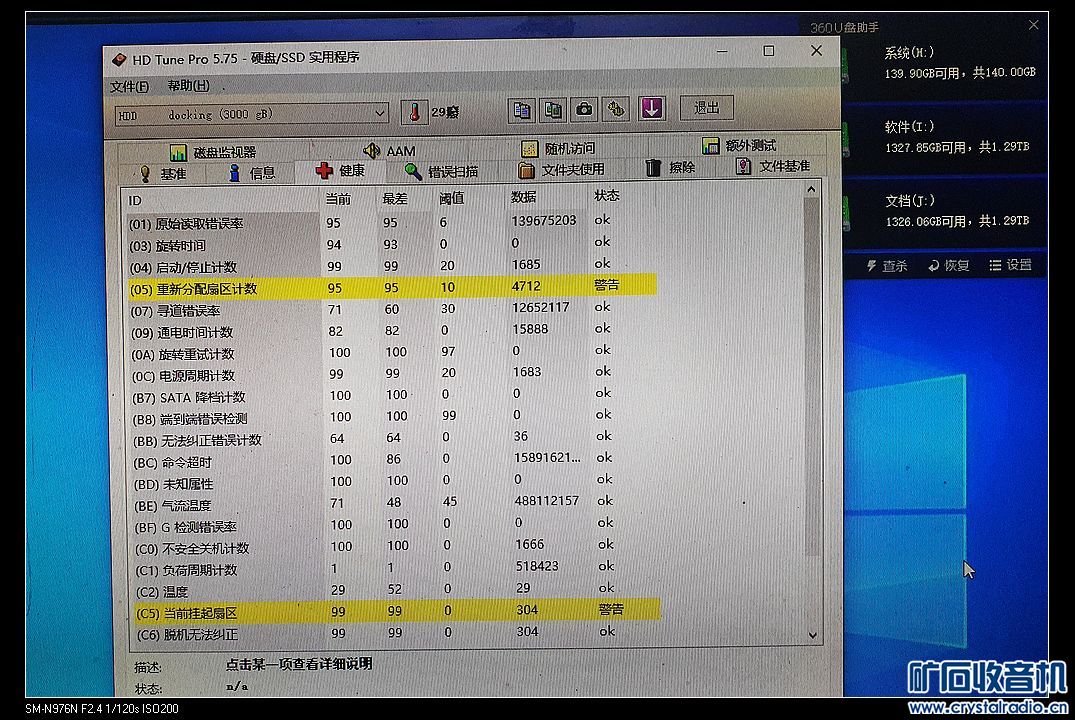Click the thermometer temperature icon

click(414, 112)
